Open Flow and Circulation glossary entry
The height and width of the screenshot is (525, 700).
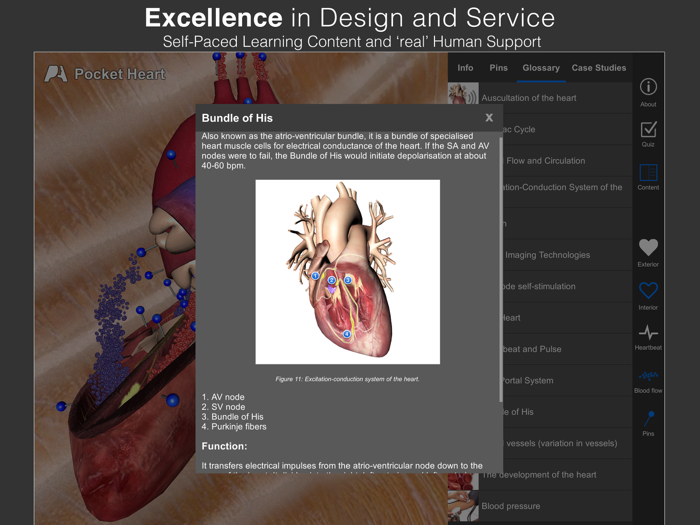pyautogui.click(x=567, y=161)
